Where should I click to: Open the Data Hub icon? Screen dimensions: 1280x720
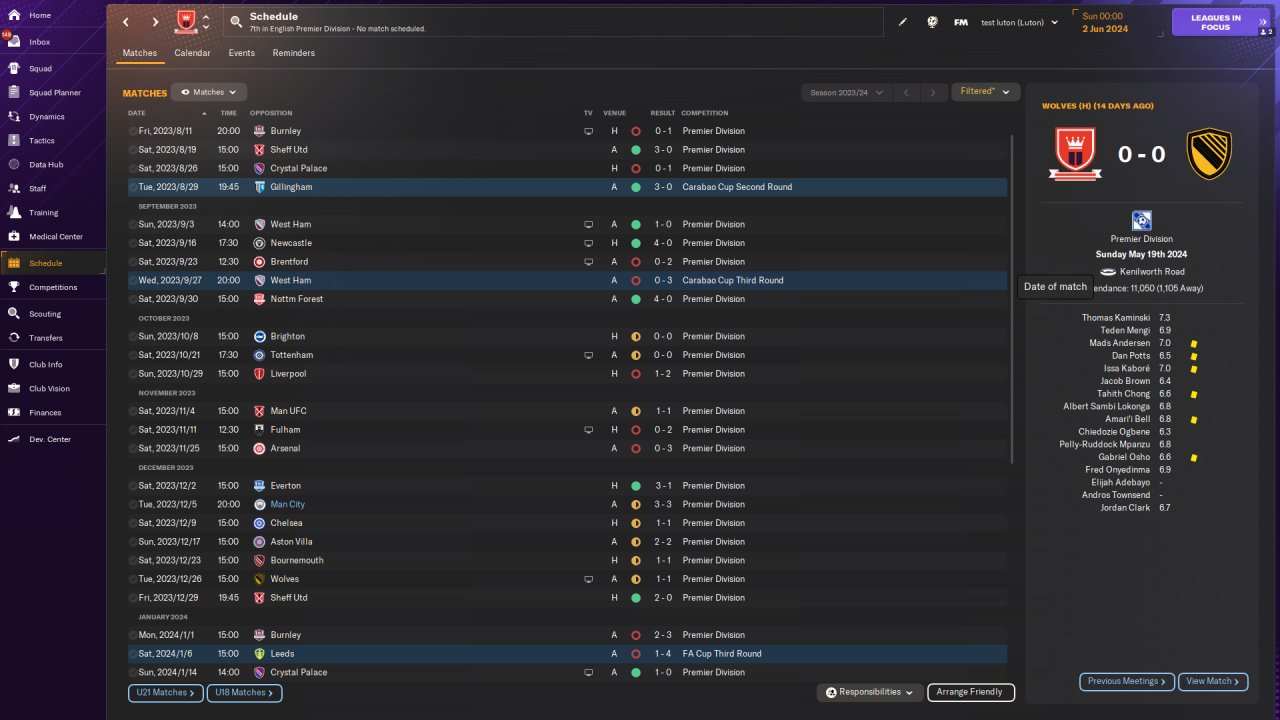[x=14, y=165]
